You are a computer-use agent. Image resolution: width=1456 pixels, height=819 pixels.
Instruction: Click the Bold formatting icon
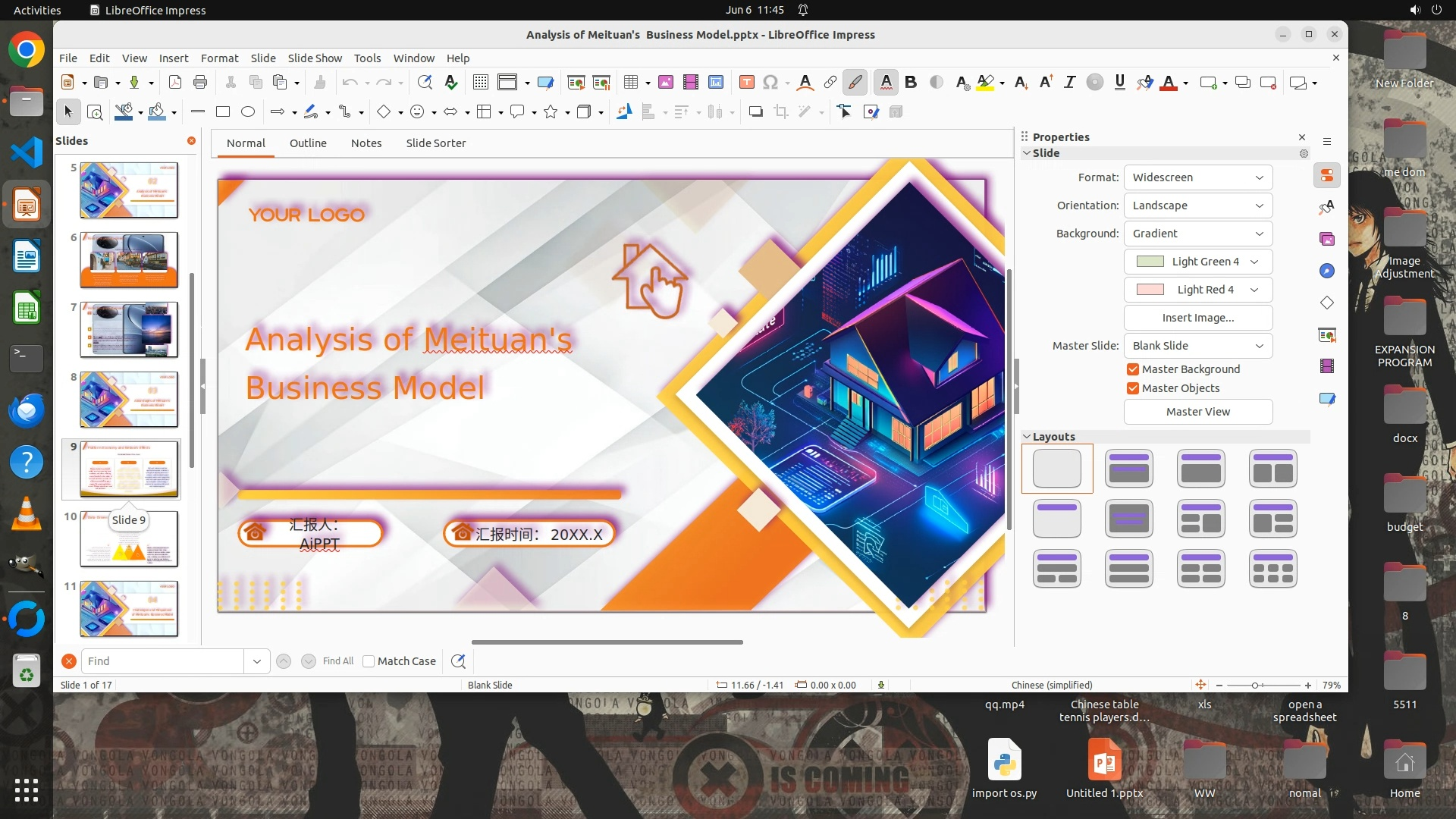911,83
